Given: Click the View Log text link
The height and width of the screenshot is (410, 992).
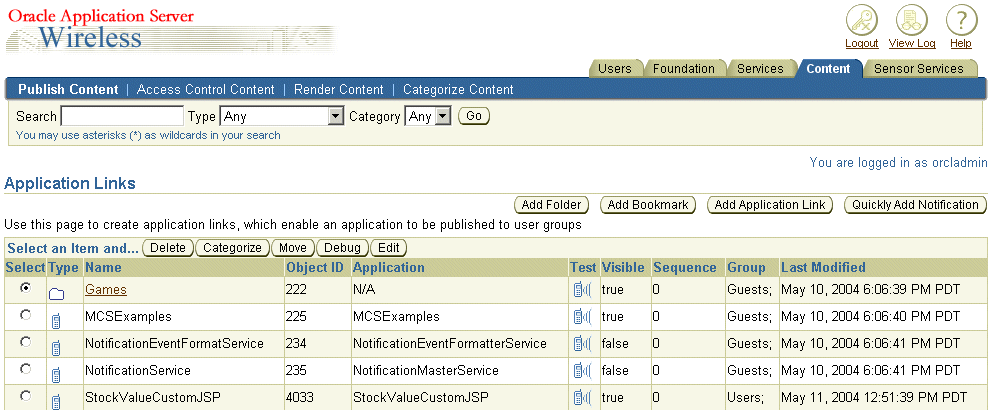Looking at the screenshot, I should (912, 44).
